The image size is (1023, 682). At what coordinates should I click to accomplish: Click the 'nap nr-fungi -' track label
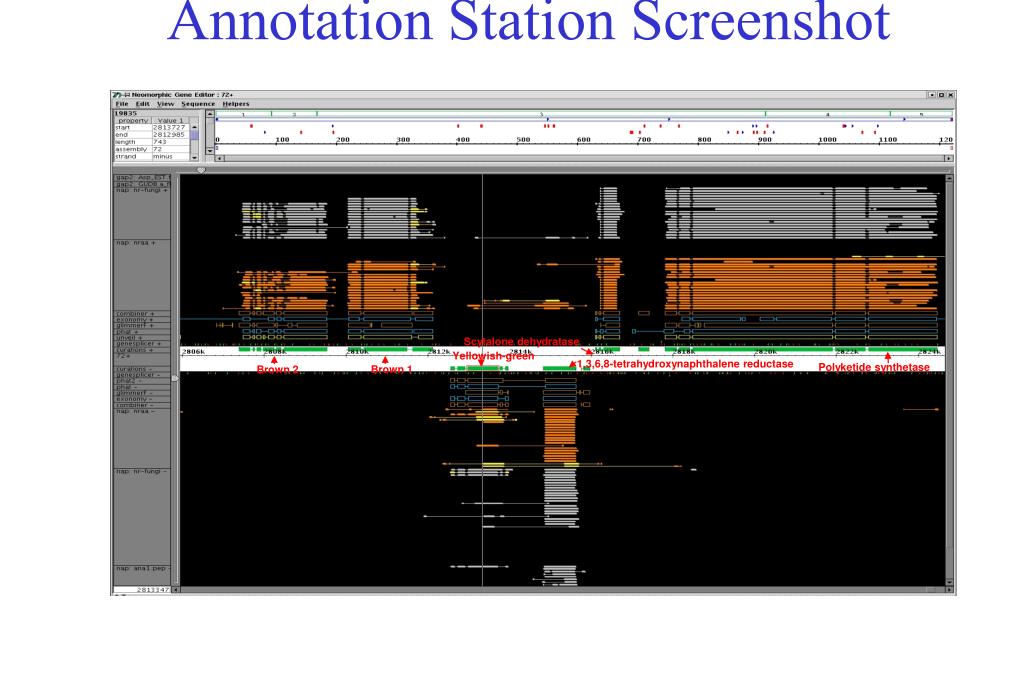point(141,471)
